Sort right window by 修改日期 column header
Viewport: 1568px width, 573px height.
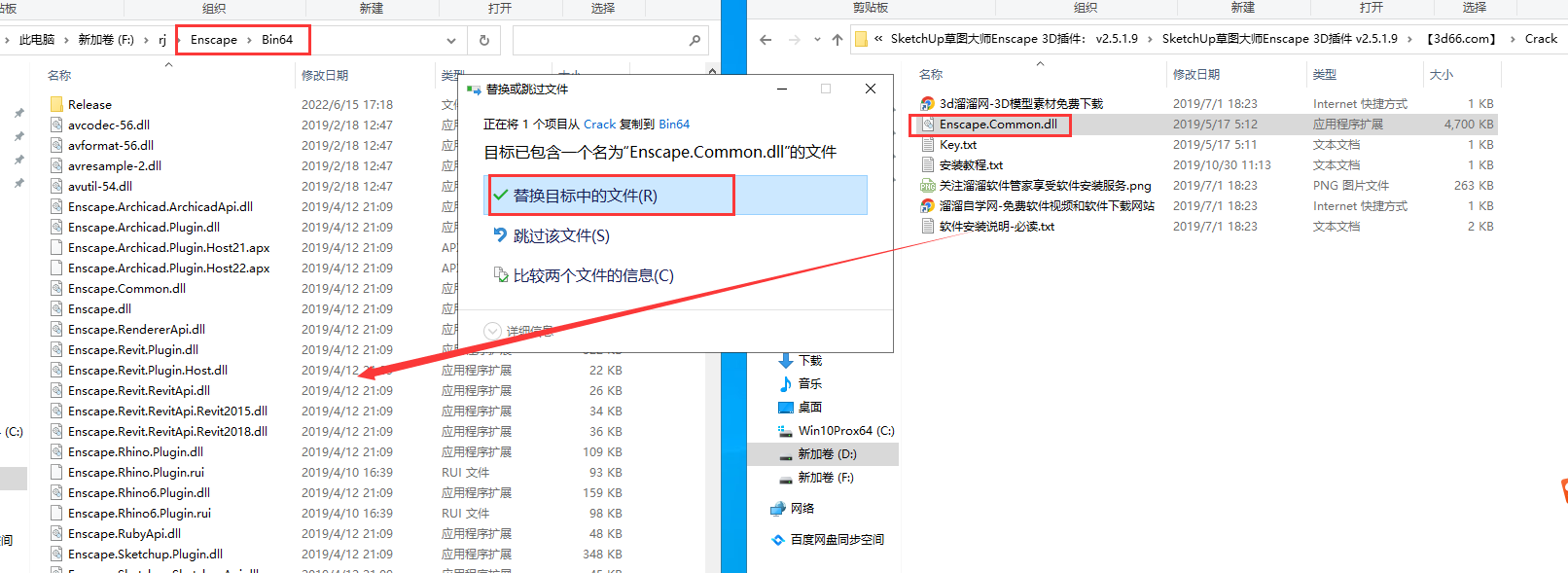(1196, 74)
